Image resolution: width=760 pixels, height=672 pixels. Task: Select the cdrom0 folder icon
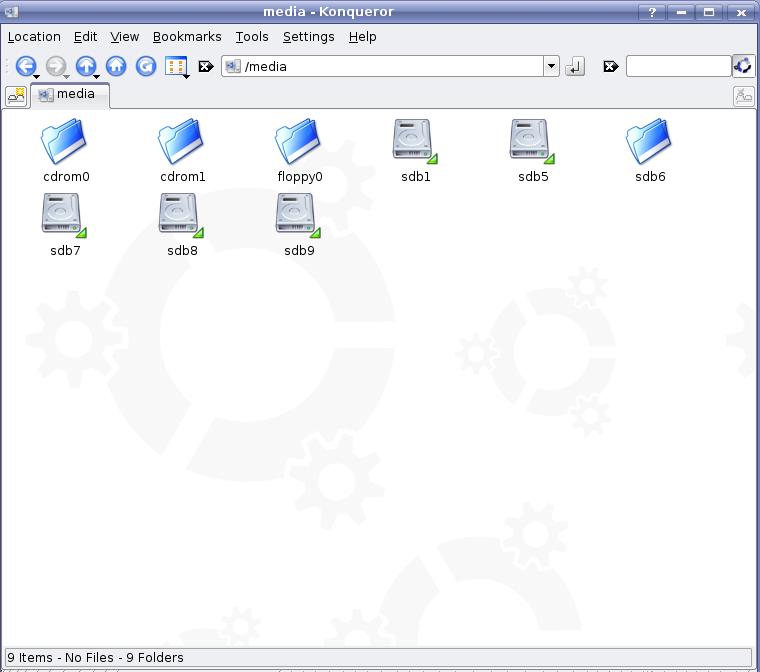coord(64,141)
